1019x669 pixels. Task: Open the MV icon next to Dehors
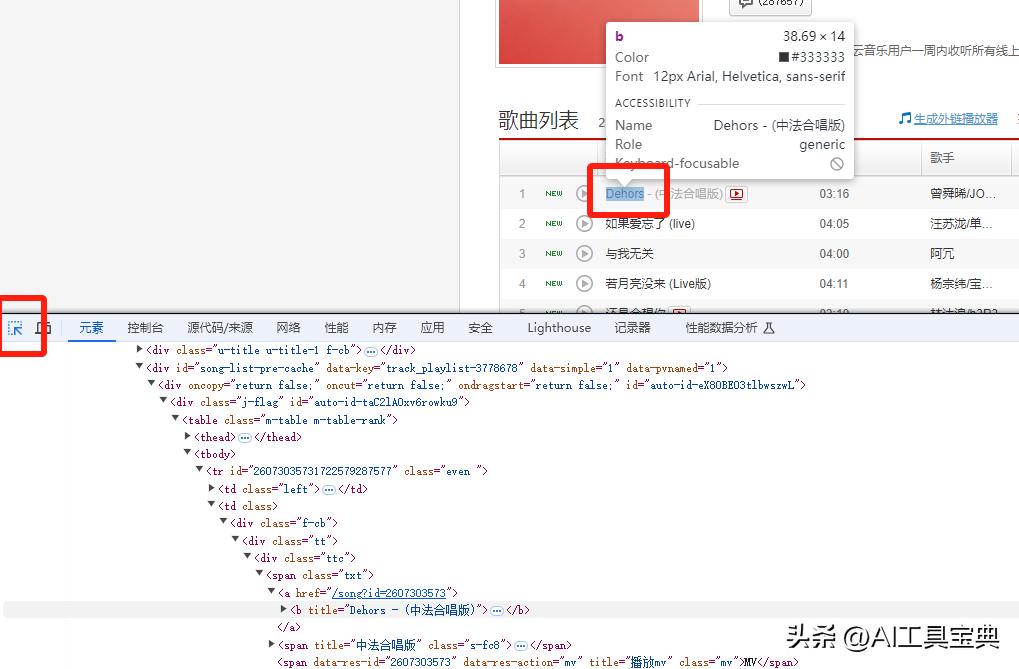tap(737, 194)
